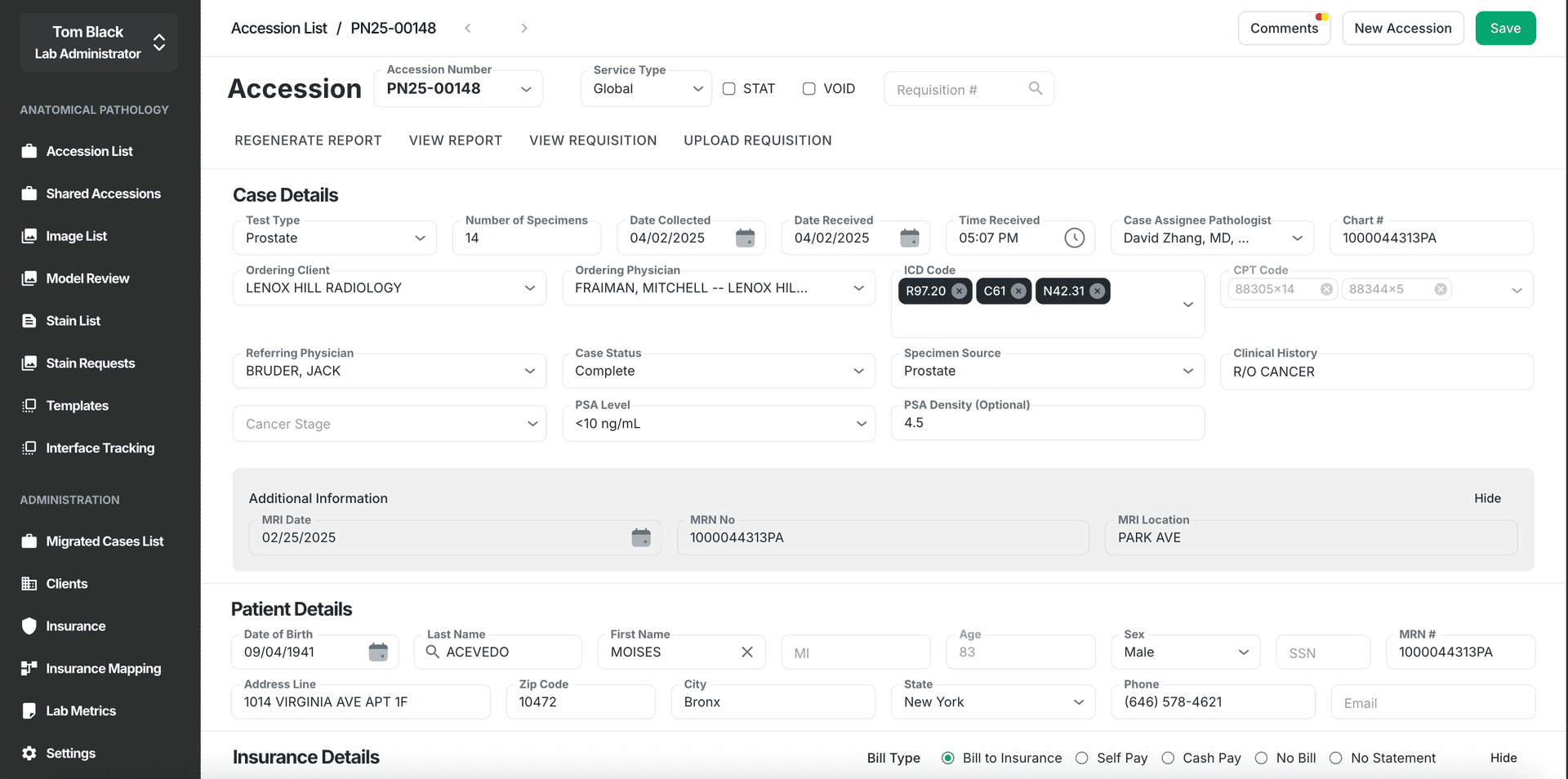
Task: Click the Date of Birth calendar icon
Action: tap(378, 652)
